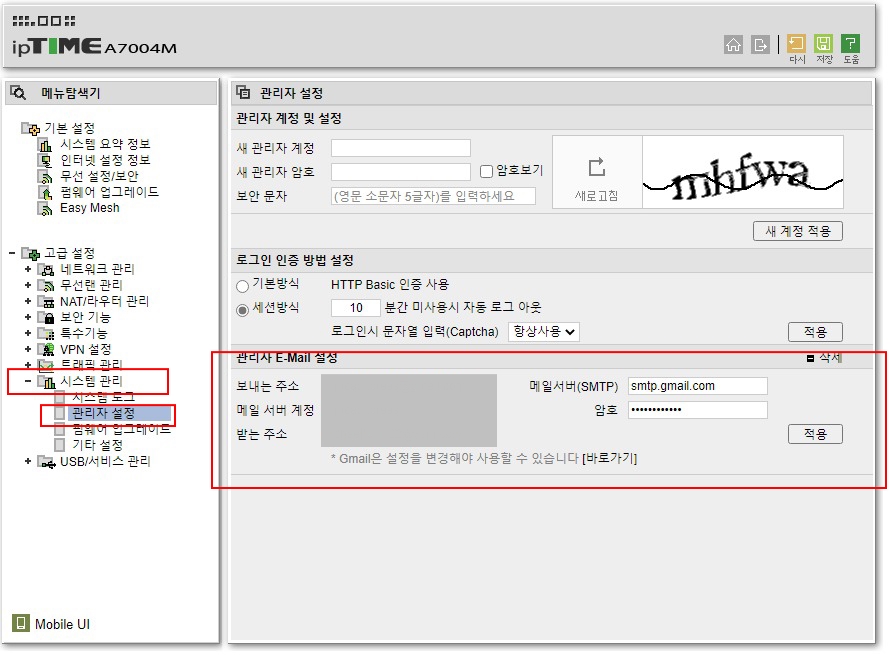Go to router home via house icon
The width and height of the screenshot is (891, 655).
click(733, 44)
